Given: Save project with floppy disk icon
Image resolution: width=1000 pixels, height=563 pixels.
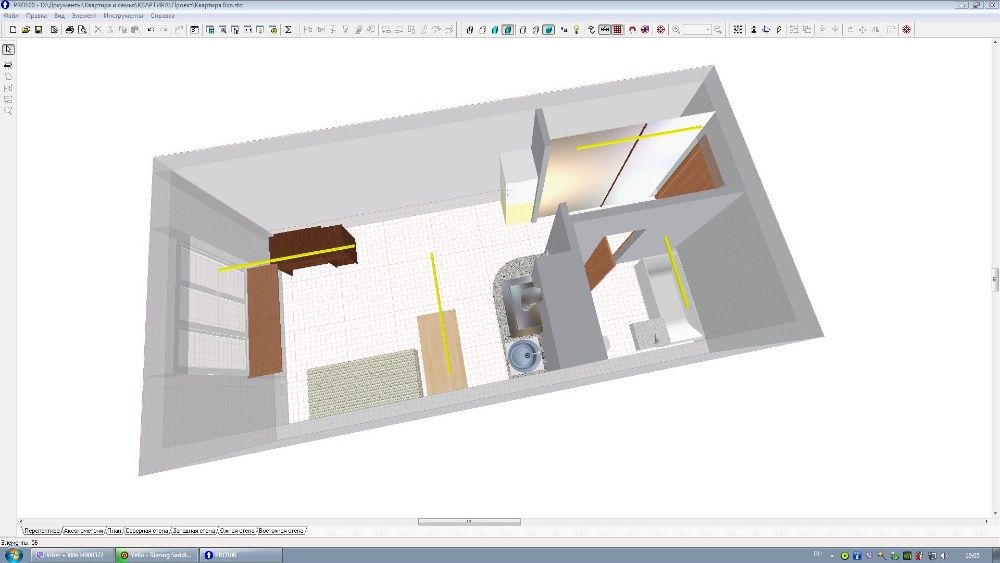Looking at the screenshot, I should pos(38,29).
